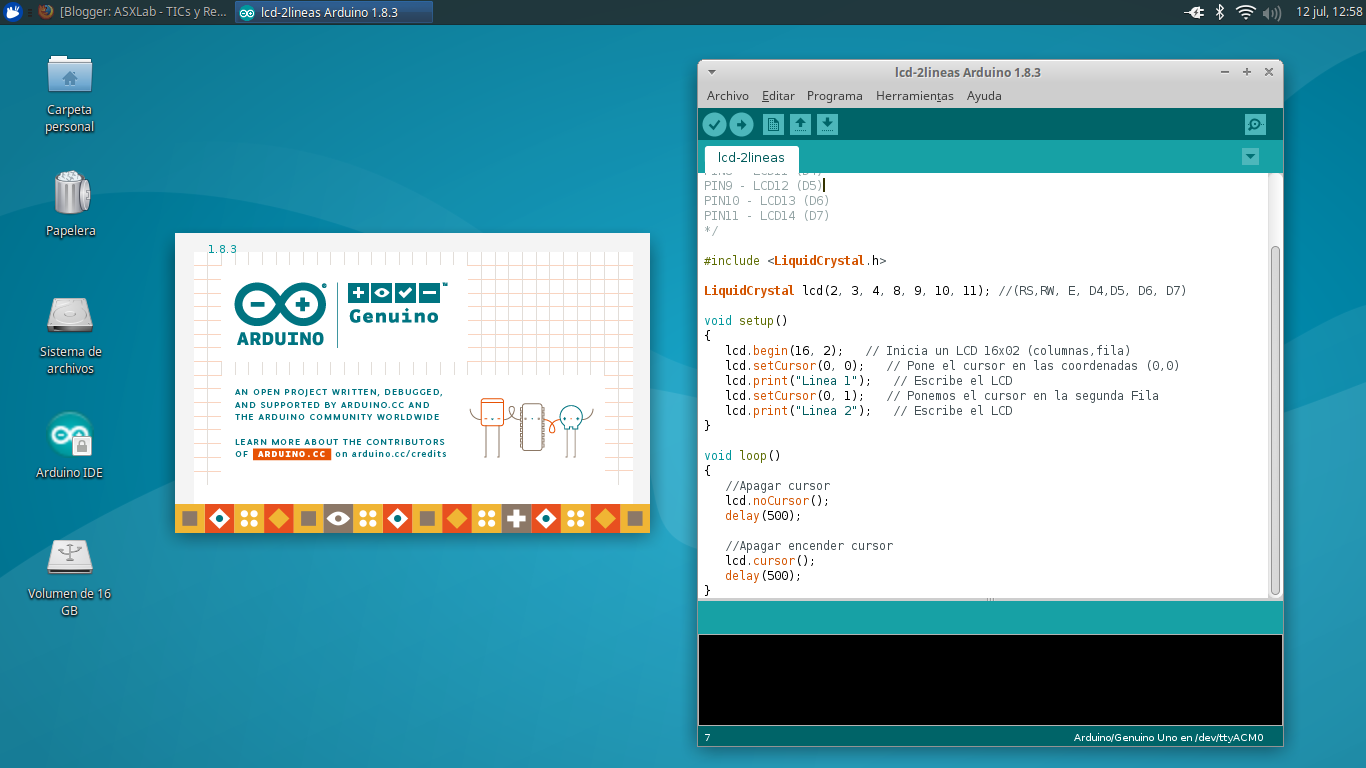Open the tab list dropdown arrow

pos(1250,157)
